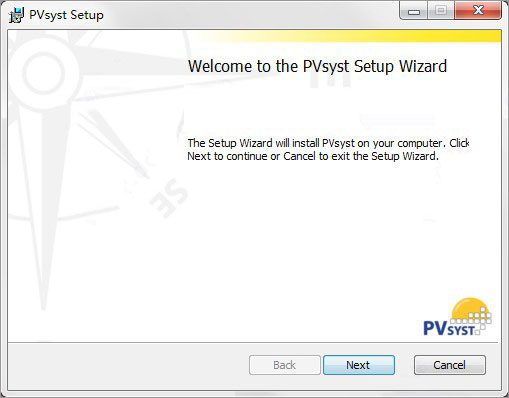Minimize the PVsyst Setup window
The image size is (509, 398).
click(x=414, y=11)
